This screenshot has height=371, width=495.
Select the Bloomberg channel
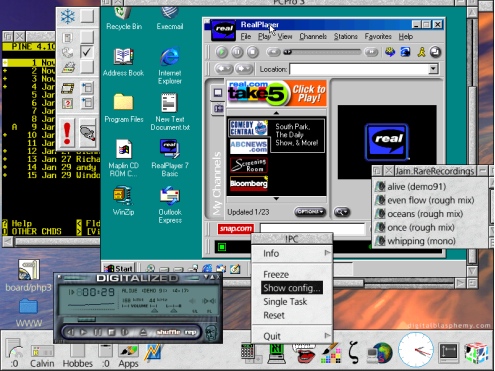pos(249,183)
